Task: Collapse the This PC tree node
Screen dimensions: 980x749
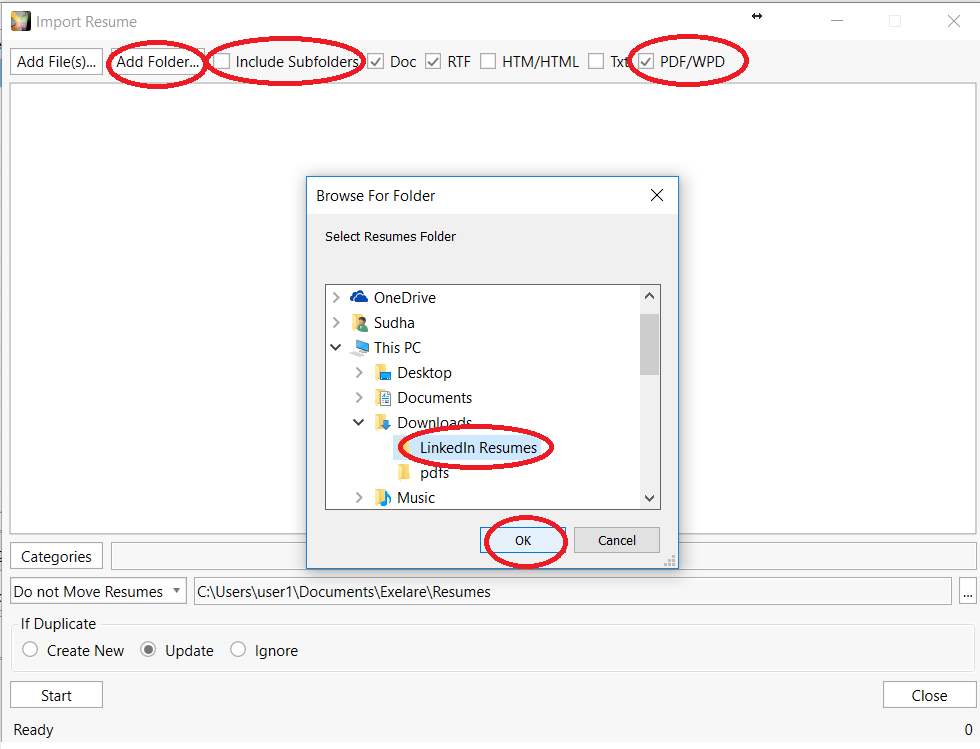Action: pyautogui.click(x=336, y=348)
